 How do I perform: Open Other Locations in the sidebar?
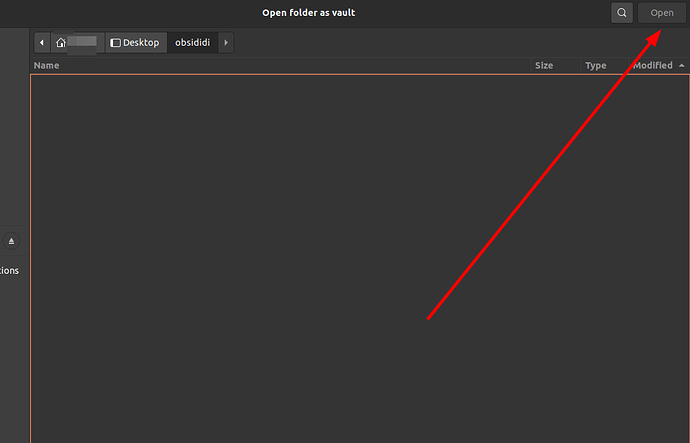[10, 270]
